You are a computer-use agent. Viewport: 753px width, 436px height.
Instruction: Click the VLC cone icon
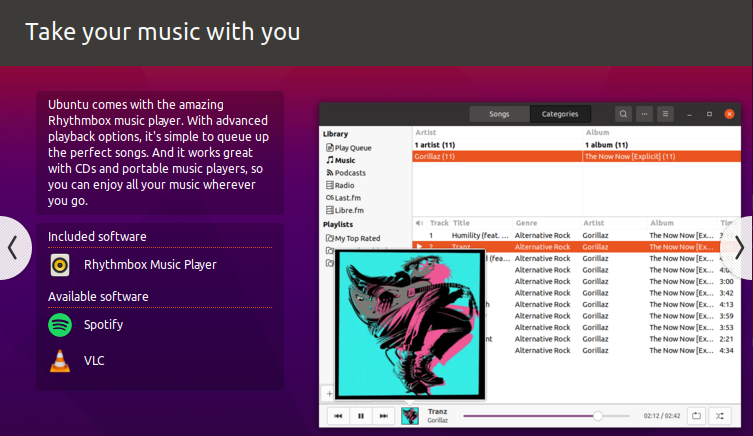pyautogui.click(x=61, y=360)
